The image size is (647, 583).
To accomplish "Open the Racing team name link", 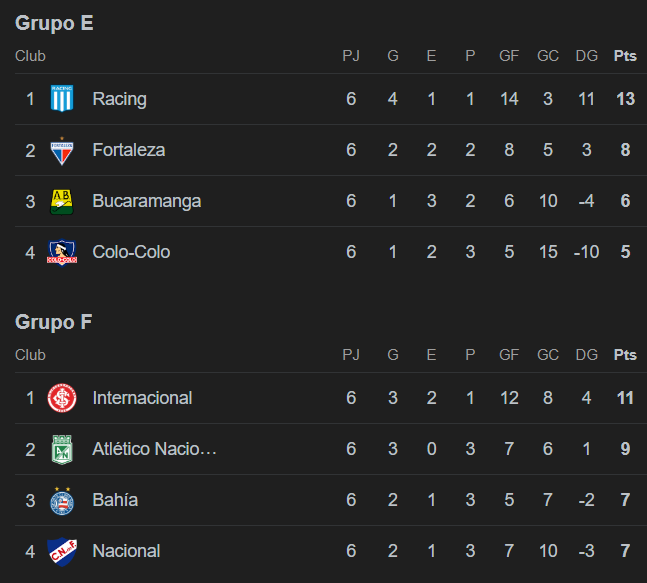I will click(x=119, y=99).
